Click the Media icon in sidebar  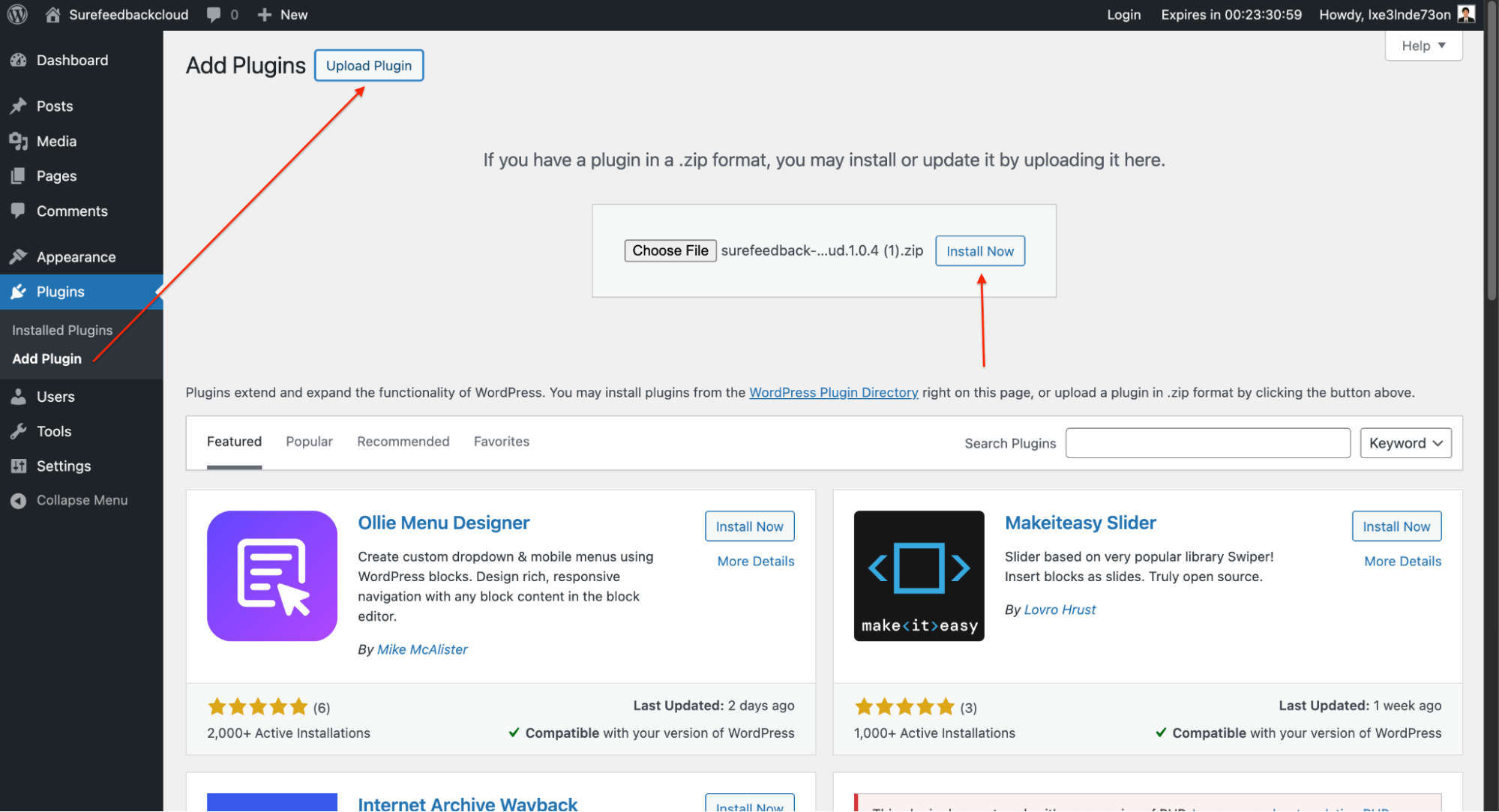tap(19, 141)
